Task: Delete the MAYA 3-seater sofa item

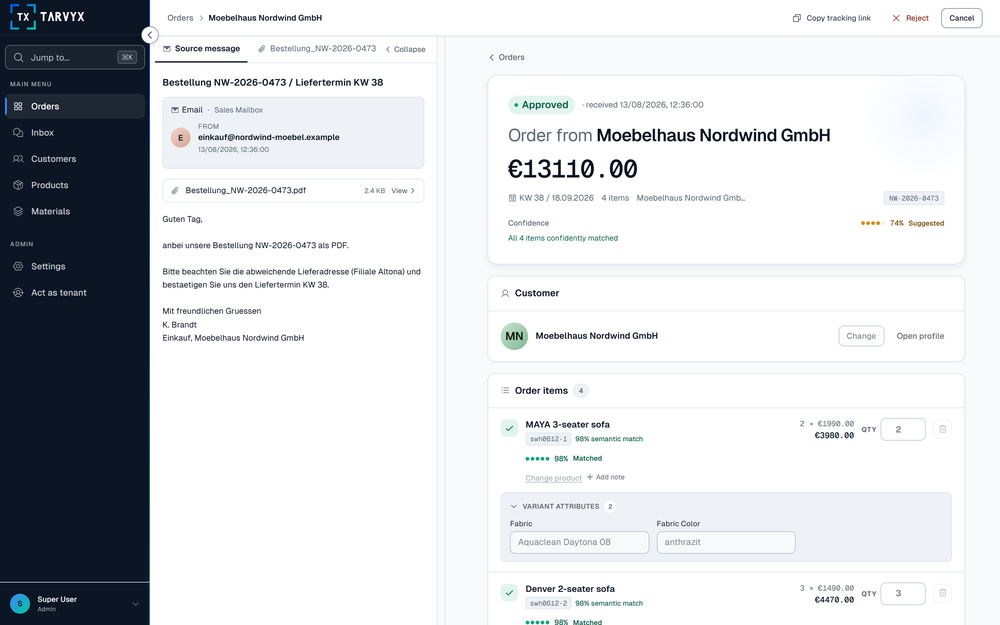Action: click(x=942, y=429)
